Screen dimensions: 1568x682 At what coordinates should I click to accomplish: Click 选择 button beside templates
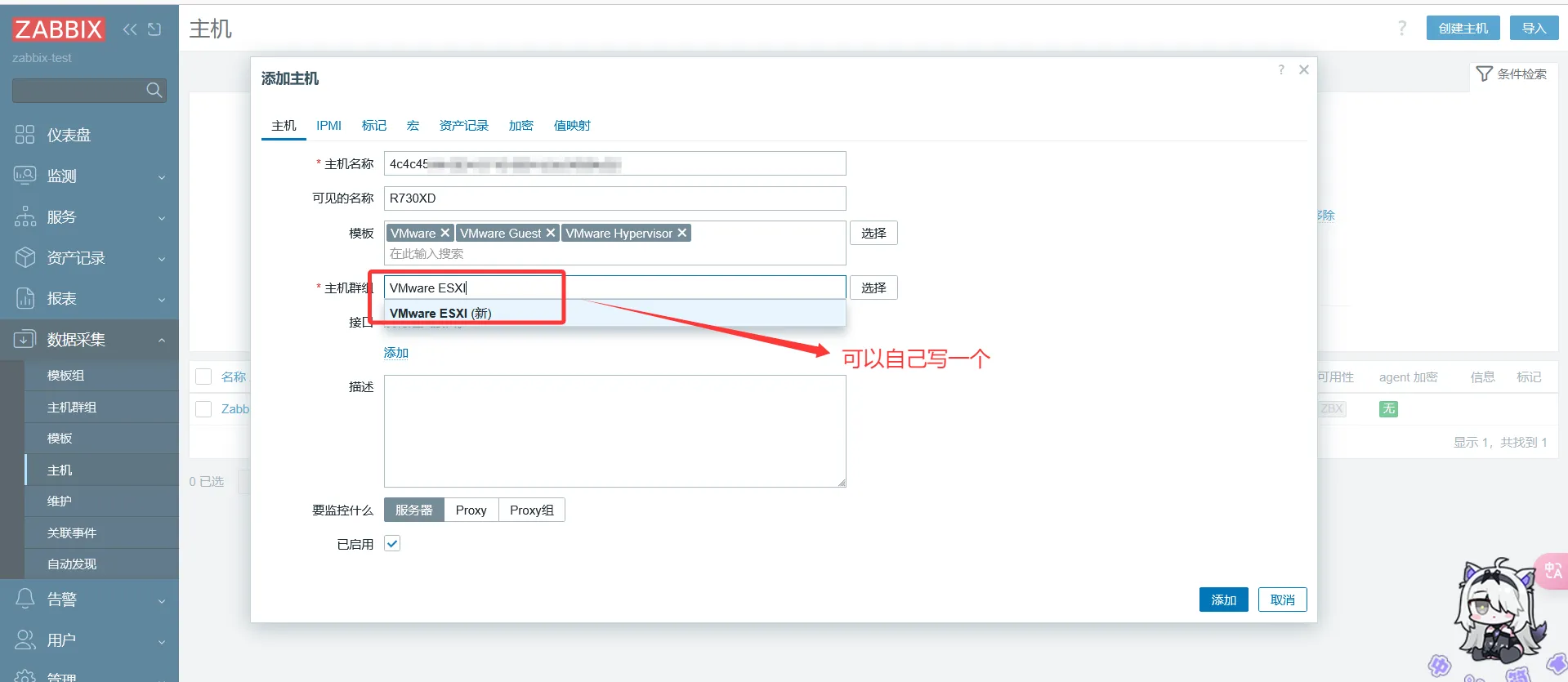click(x=873, y=233)
